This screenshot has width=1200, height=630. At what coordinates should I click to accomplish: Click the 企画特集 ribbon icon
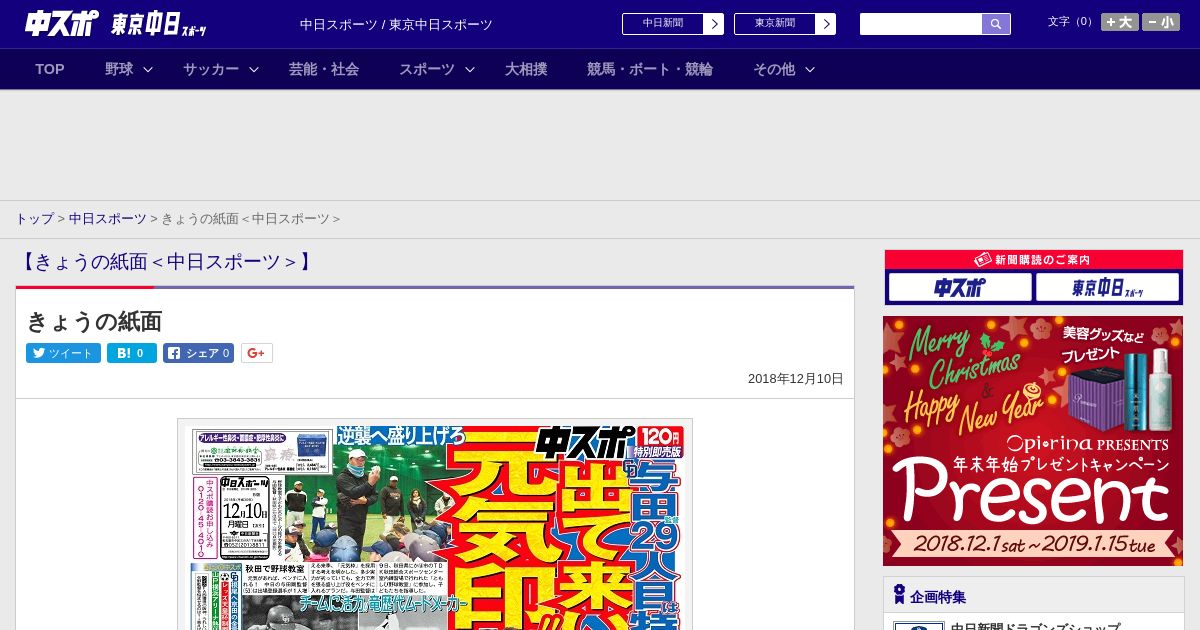[899, 595]
